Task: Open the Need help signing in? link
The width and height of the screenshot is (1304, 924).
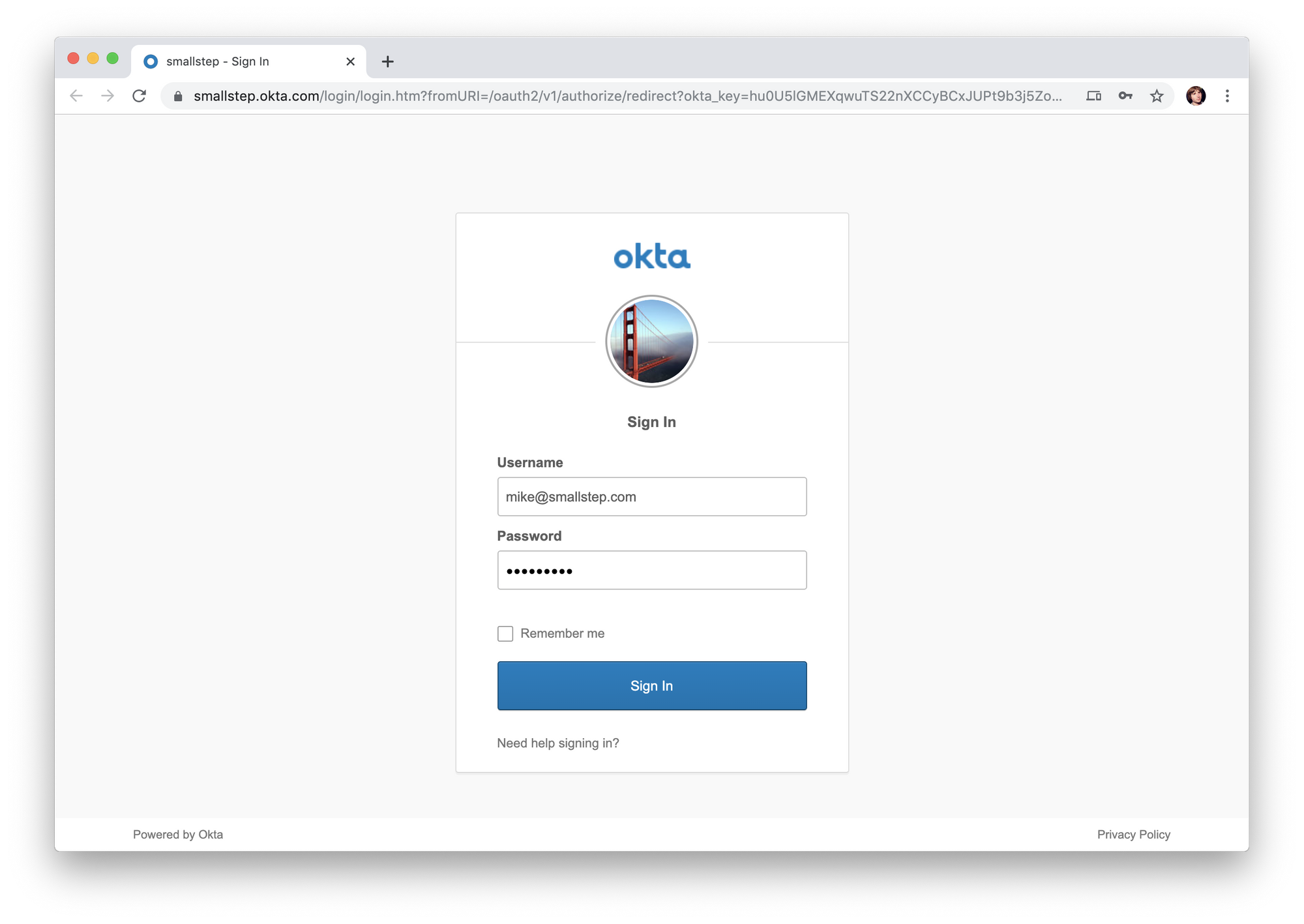Action: click(558, 743)
